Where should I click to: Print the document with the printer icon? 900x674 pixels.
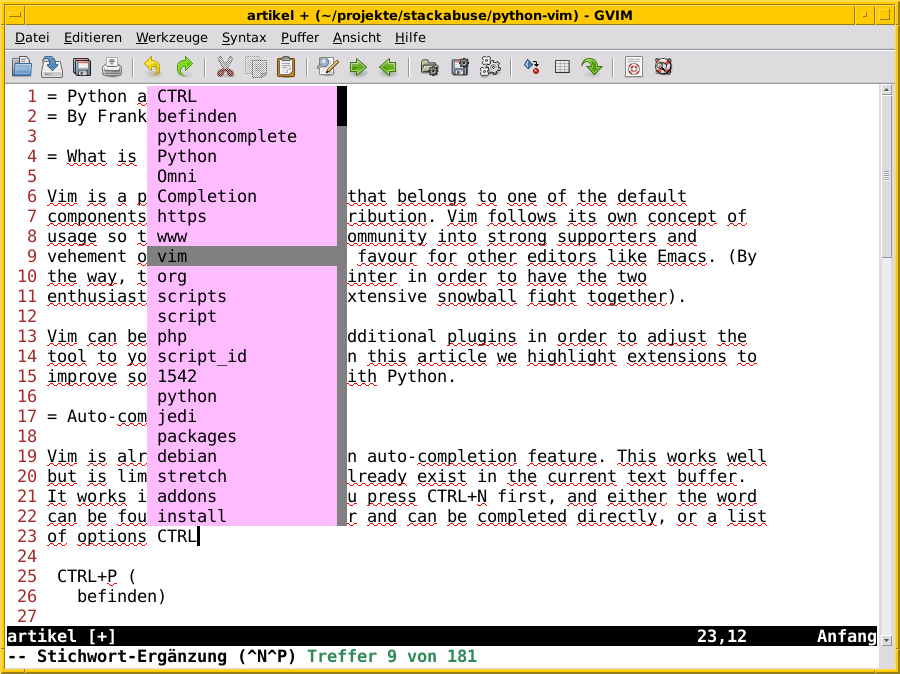point(113,67)
